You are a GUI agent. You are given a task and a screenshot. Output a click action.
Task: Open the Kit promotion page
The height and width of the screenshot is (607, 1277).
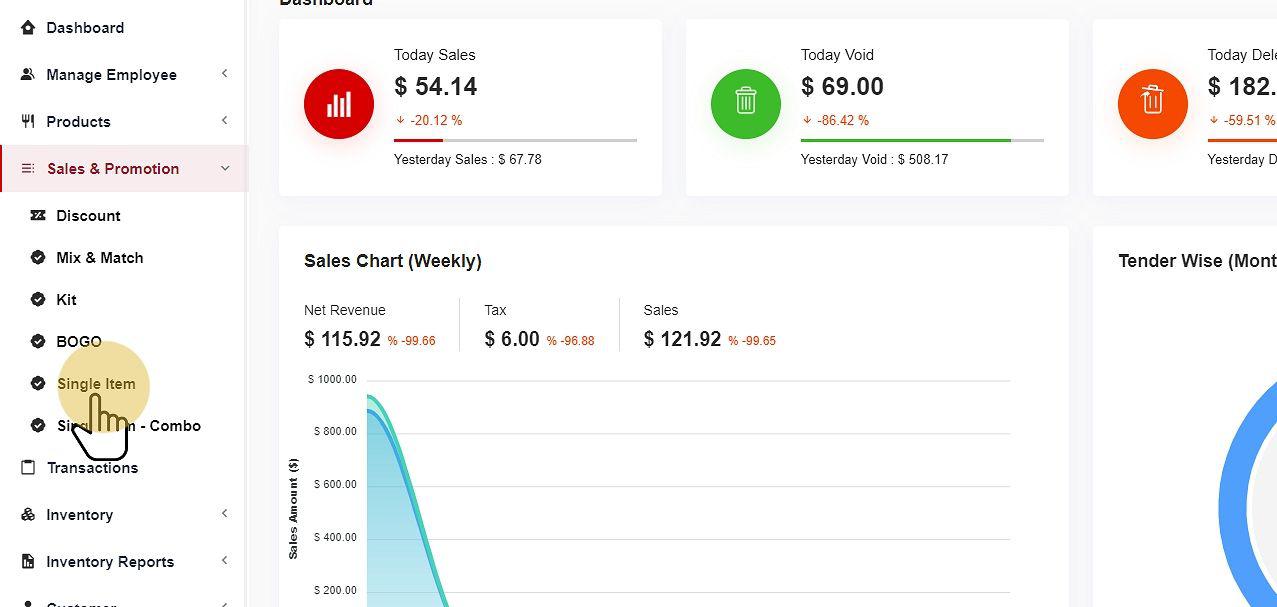(66, 300)
